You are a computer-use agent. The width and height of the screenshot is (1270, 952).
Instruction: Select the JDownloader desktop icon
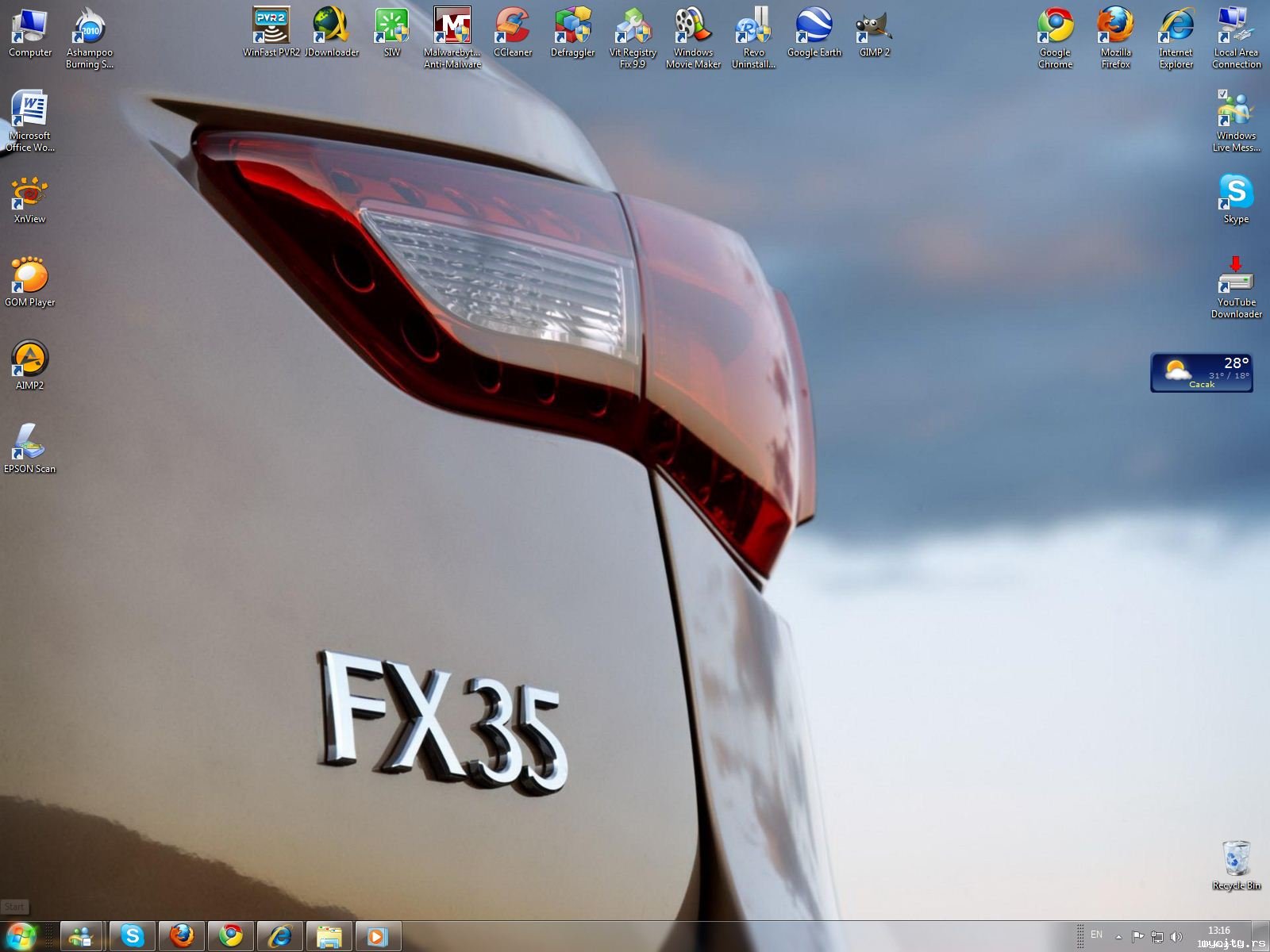(332, 33)
